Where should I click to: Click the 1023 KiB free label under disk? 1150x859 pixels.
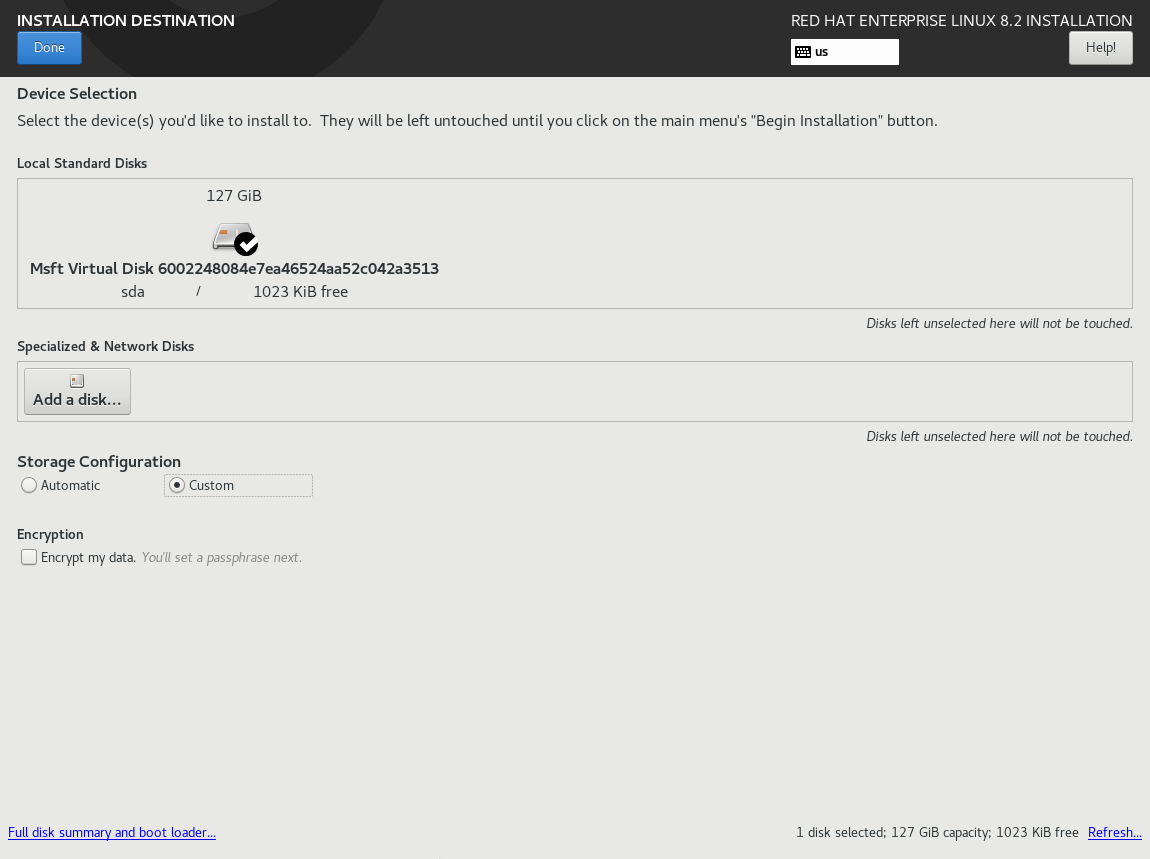pos(301,292)
